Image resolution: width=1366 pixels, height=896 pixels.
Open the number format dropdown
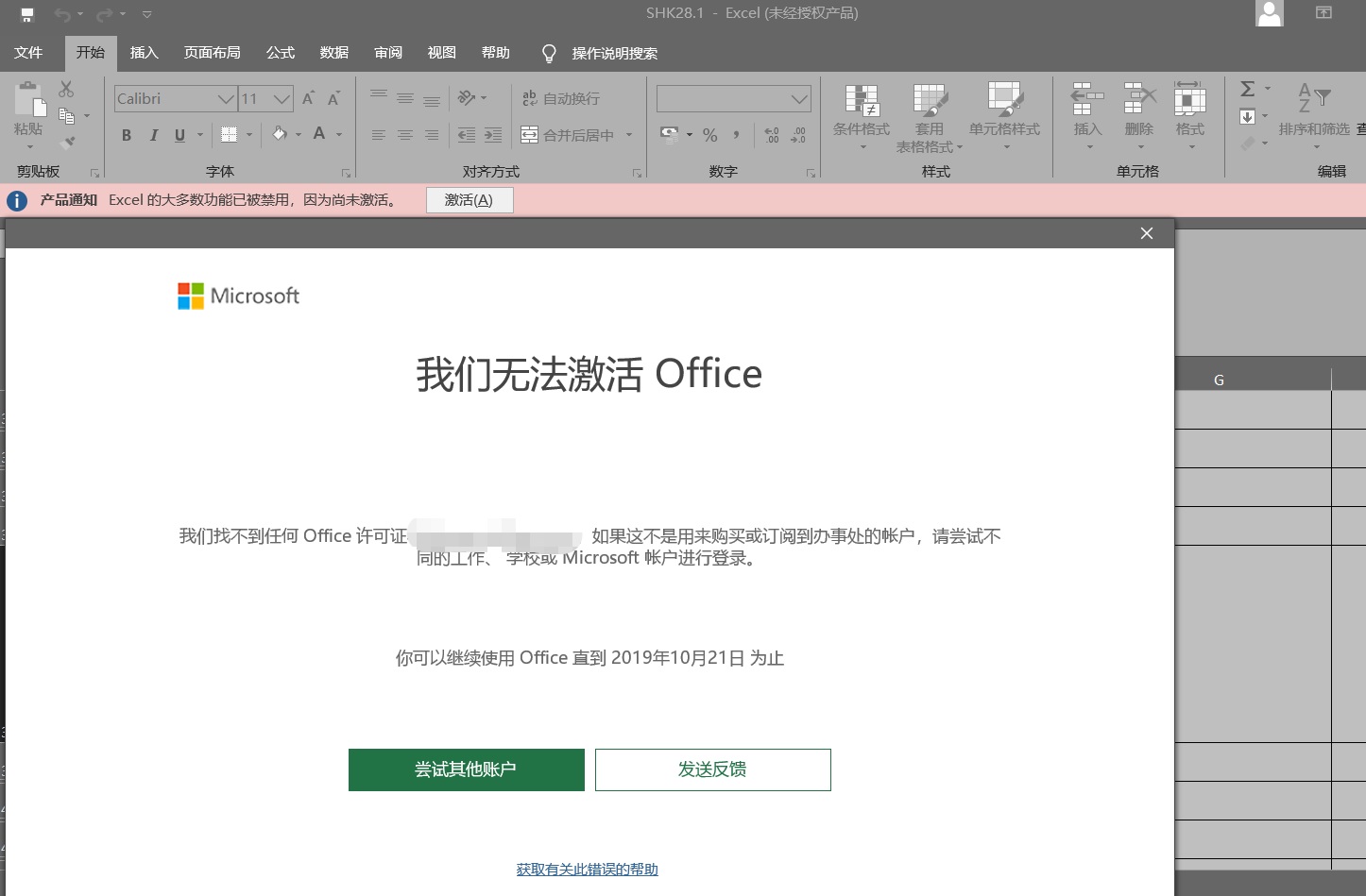click(799, 98)
